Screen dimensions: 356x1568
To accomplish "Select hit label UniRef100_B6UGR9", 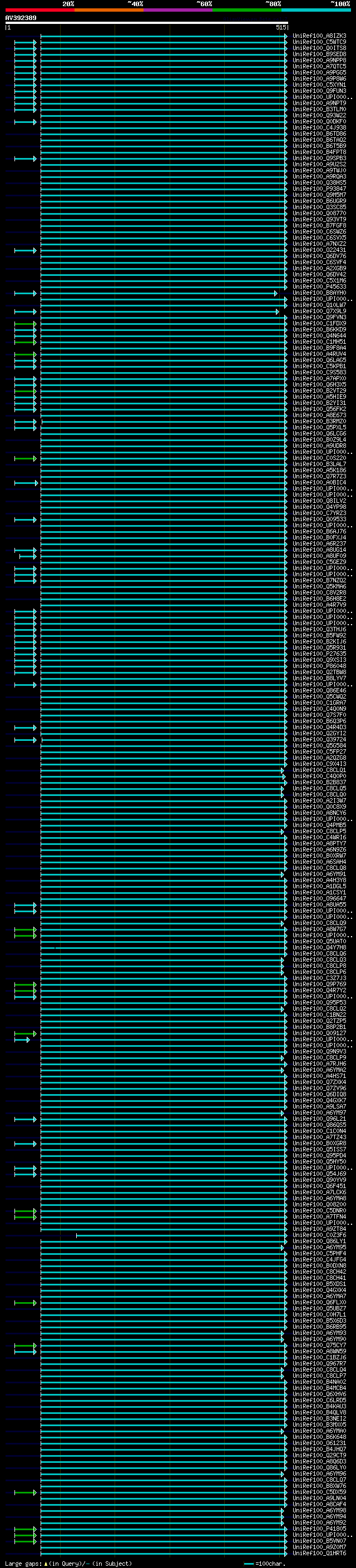I will 319,201.
